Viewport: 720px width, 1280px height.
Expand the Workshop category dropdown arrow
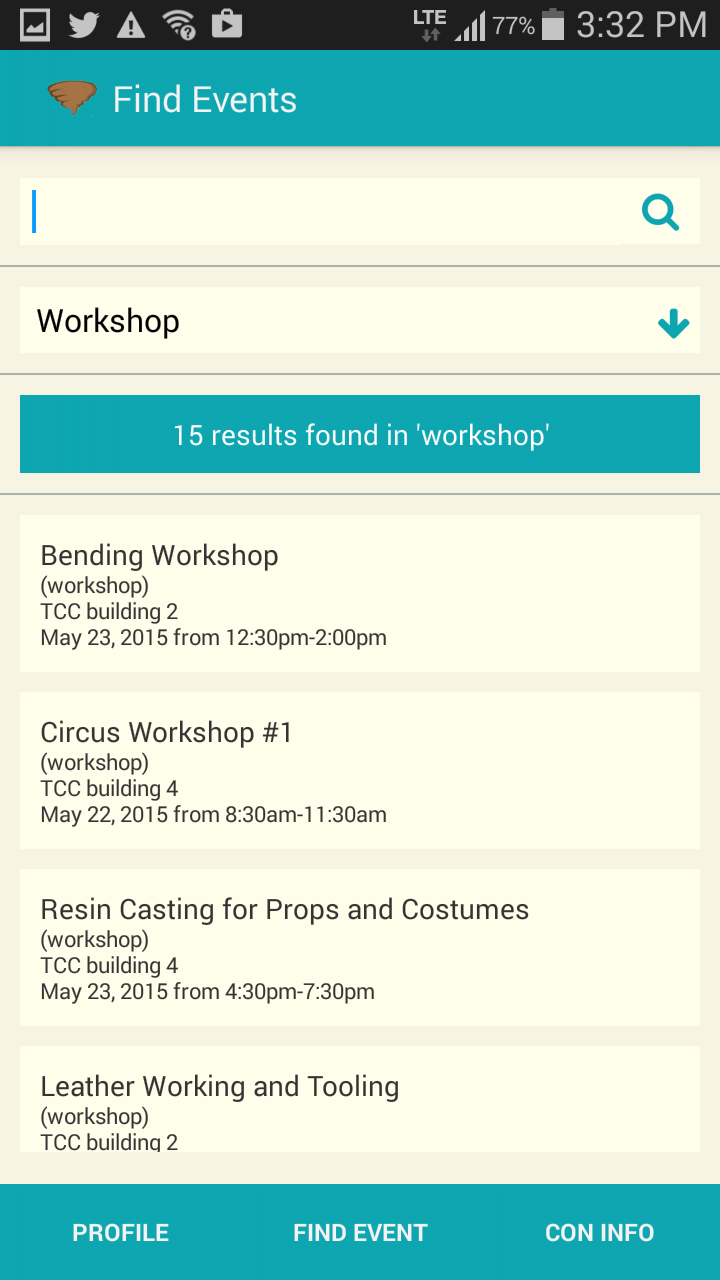coord(673,322)
